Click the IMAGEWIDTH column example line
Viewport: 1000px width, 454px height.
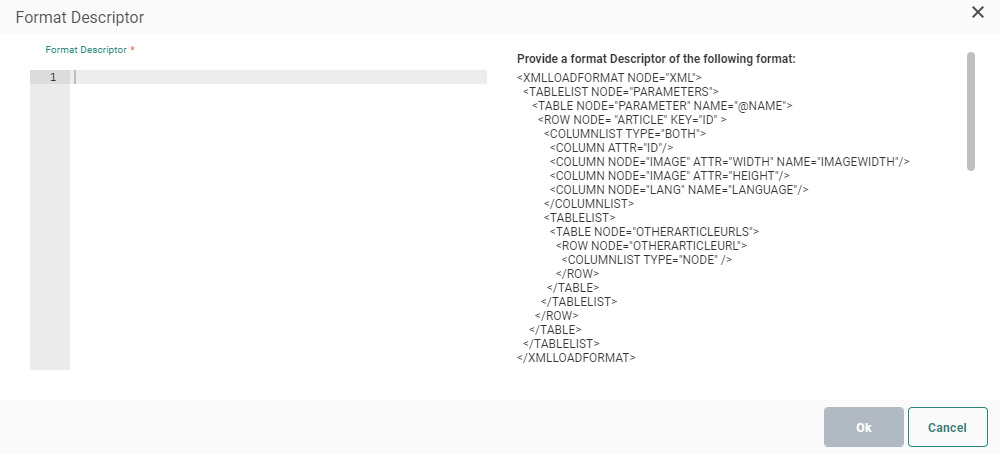(x=729, y=161)
